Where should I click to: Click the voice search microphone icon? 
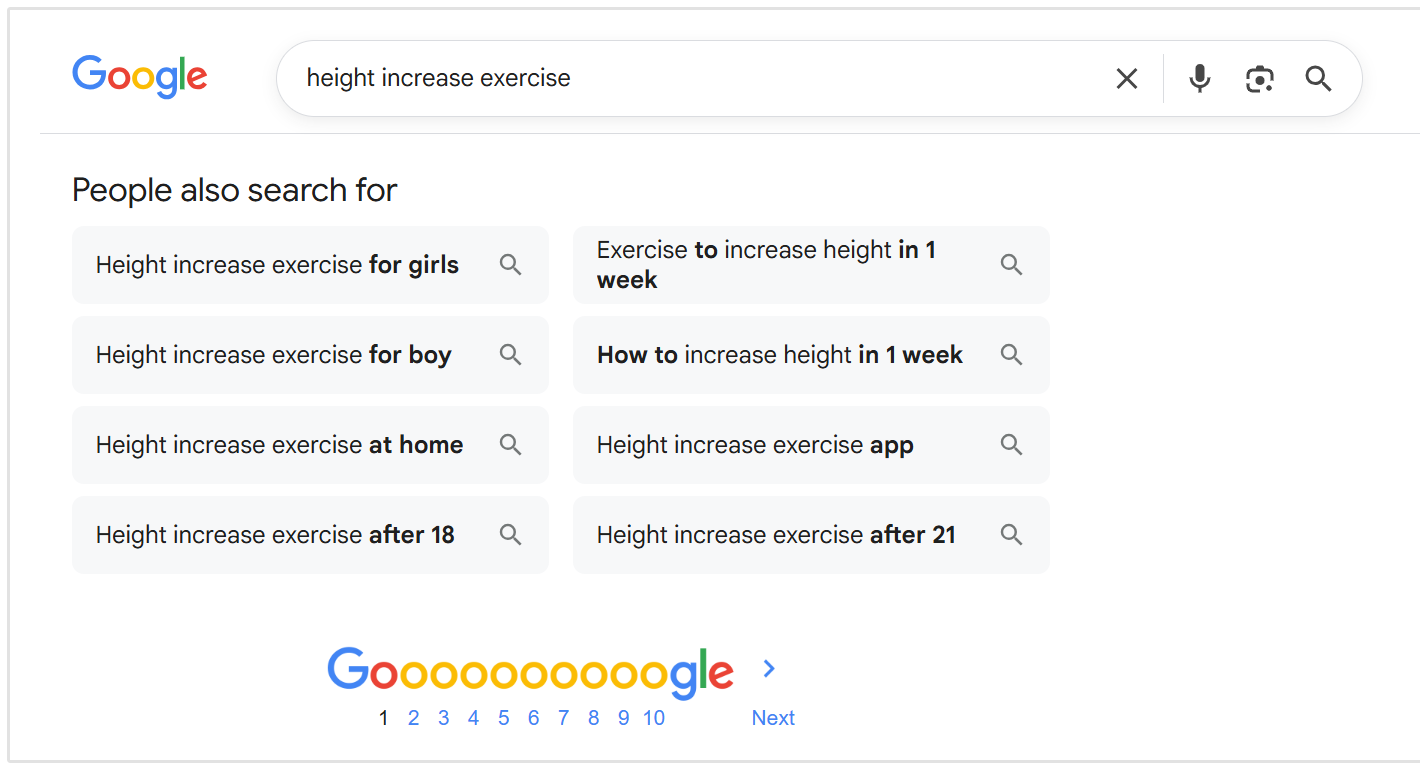(x=1199, y=78)
